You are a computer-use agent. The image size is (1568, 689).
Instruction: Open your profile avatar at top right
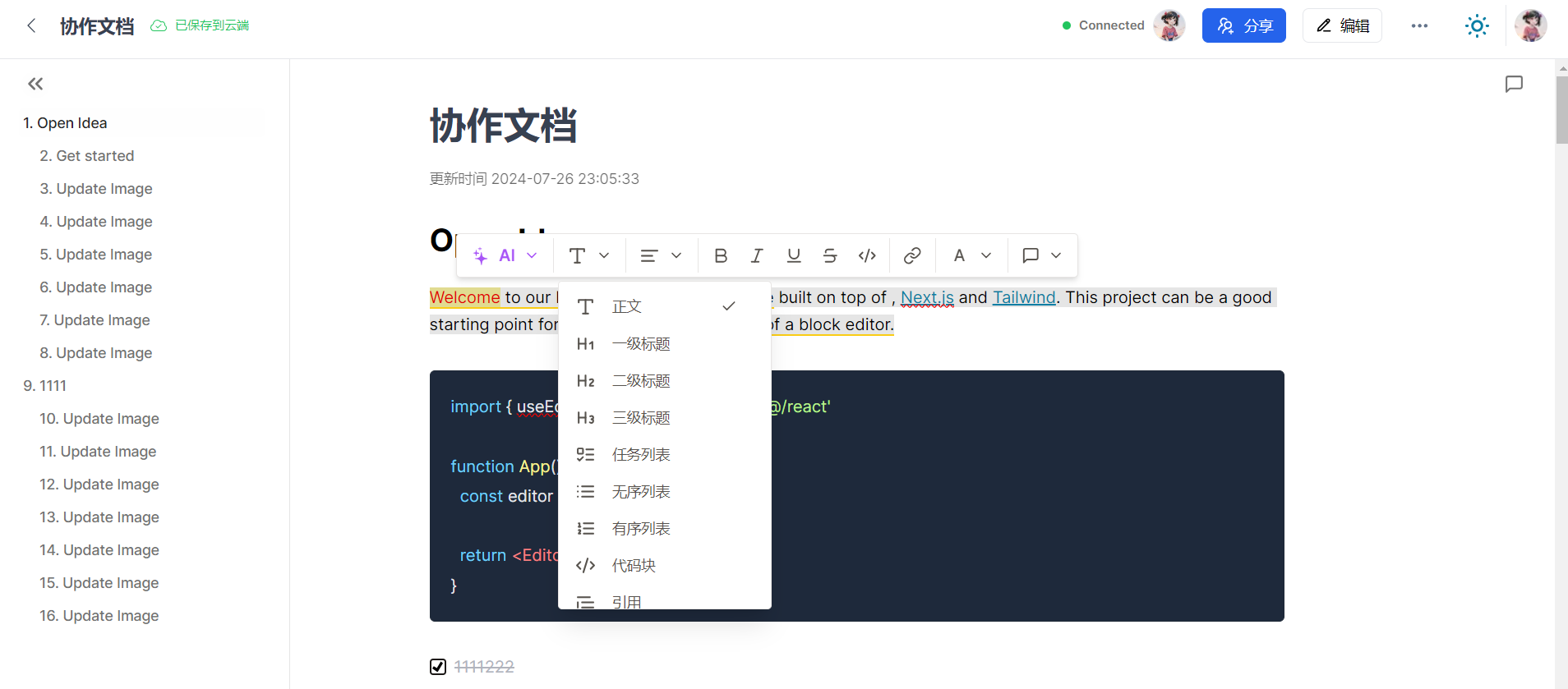pyautogui.click(x=1531, y=25)
